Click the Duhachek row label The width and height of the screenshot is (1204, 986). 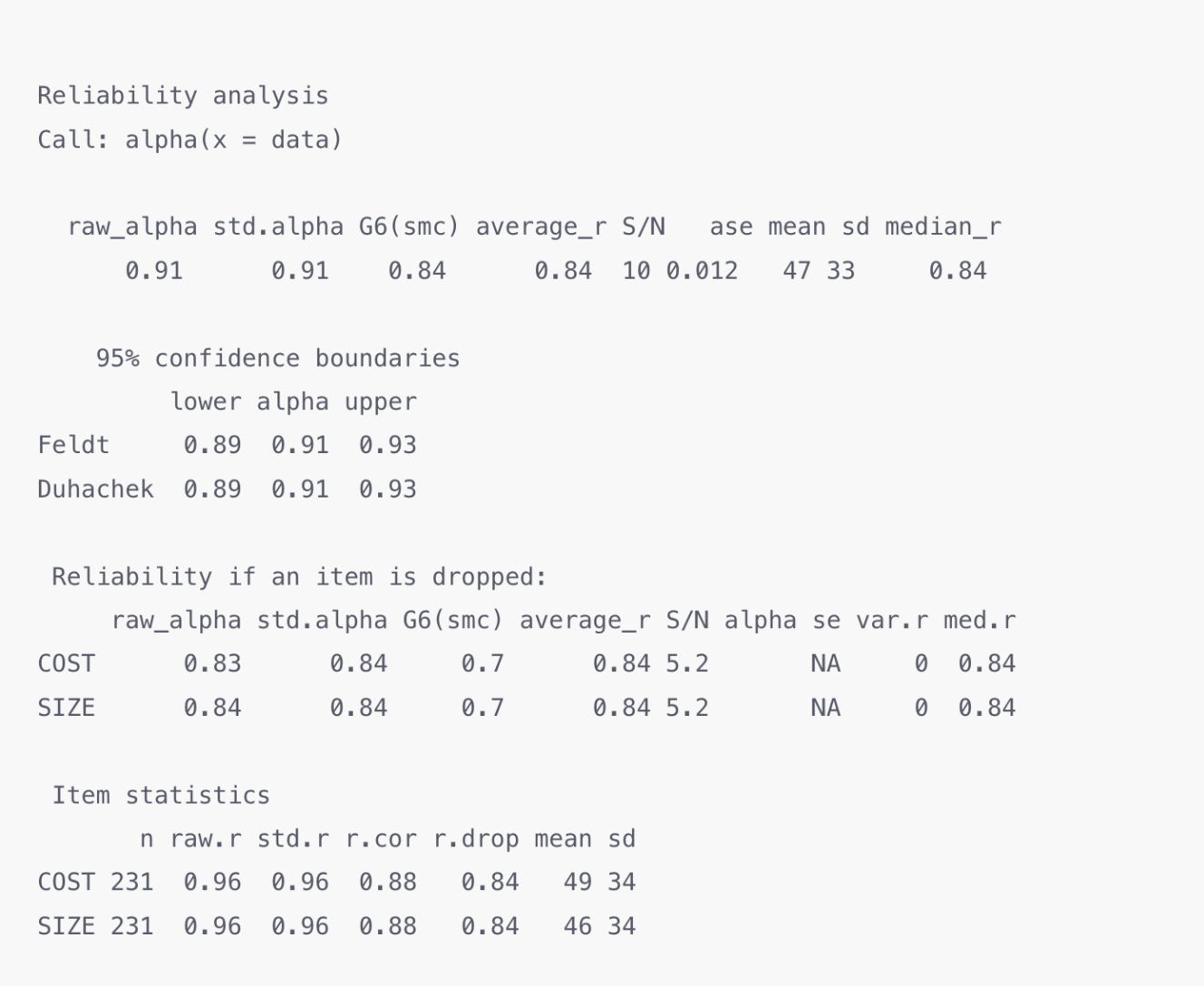tap(95, 489)
